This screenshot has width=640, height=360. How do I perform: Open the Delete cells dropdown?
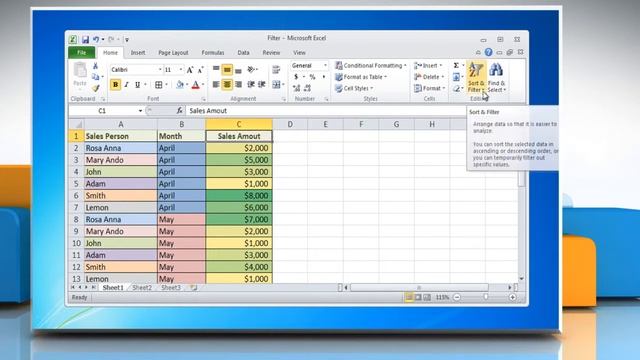click(x=429, y=77)
